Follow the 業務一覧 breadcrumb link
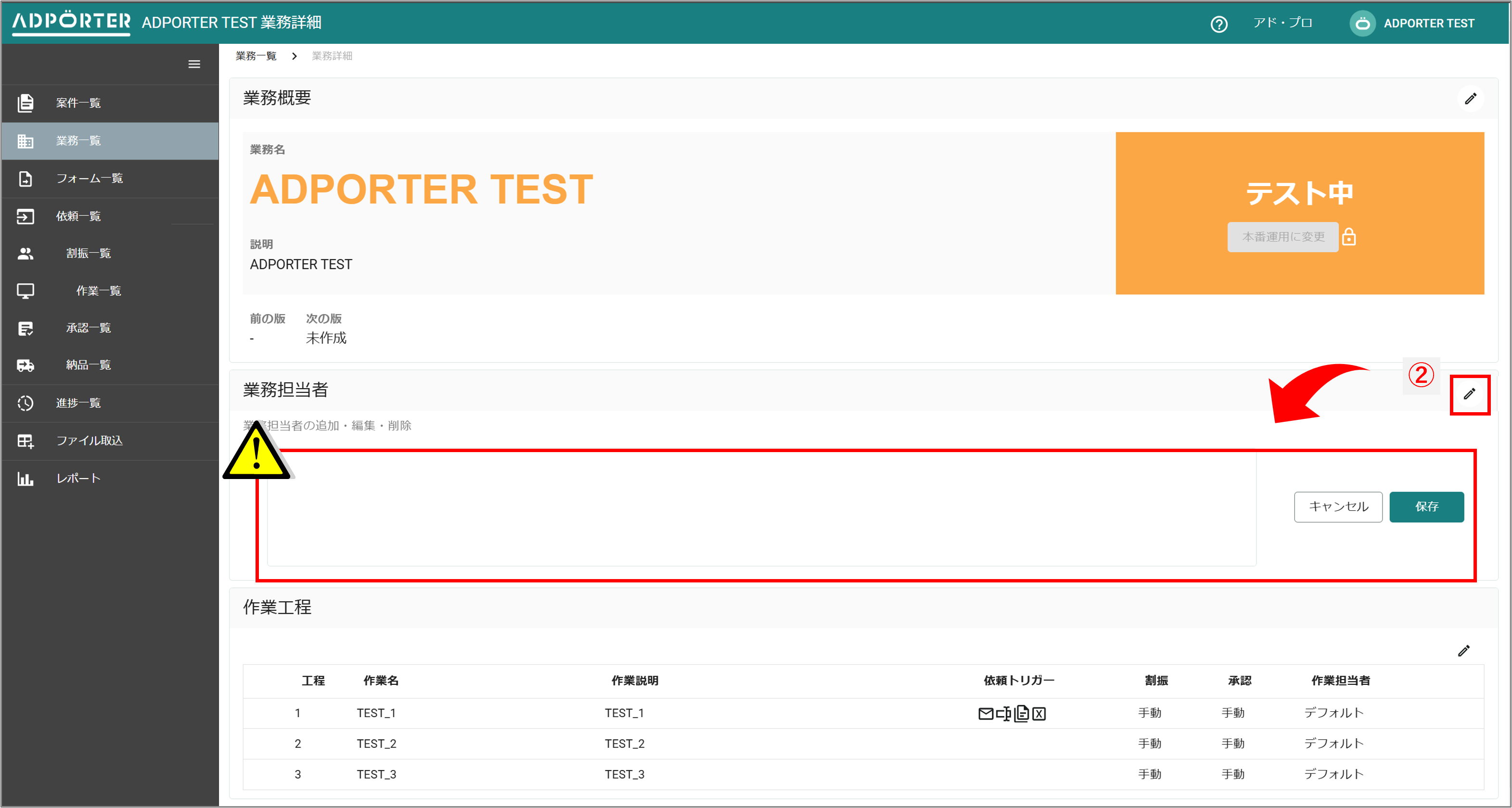Viewport: 1512px width, 808px height. 256,56
